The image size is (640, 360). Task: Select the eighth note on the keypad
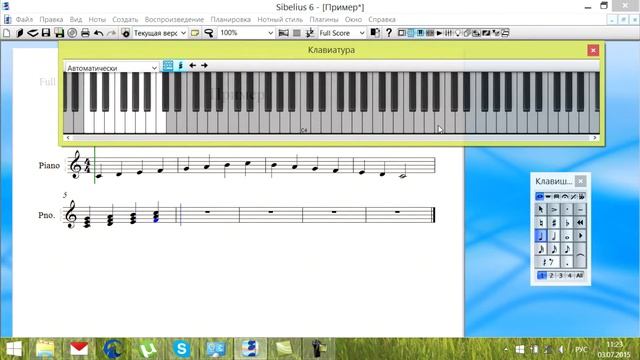567,249
